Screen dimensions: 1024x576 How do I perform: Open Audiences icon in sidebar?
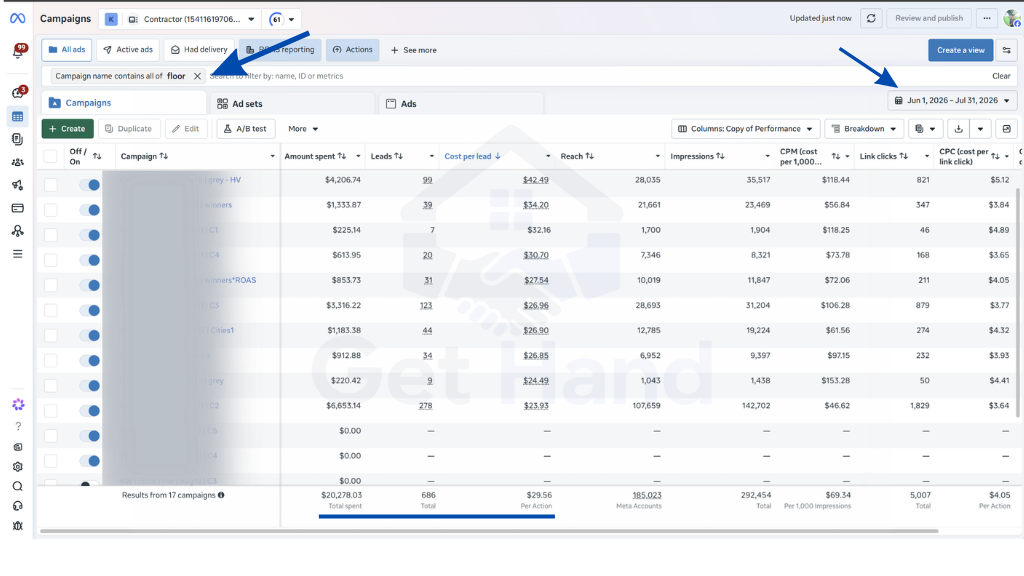pyautogui.click(x=18, y=162)
